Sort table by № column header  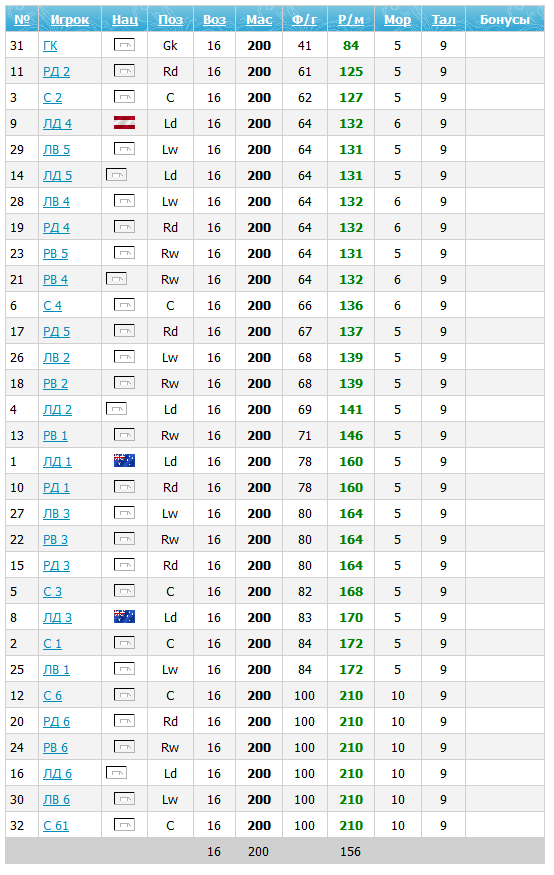[22, 20]
